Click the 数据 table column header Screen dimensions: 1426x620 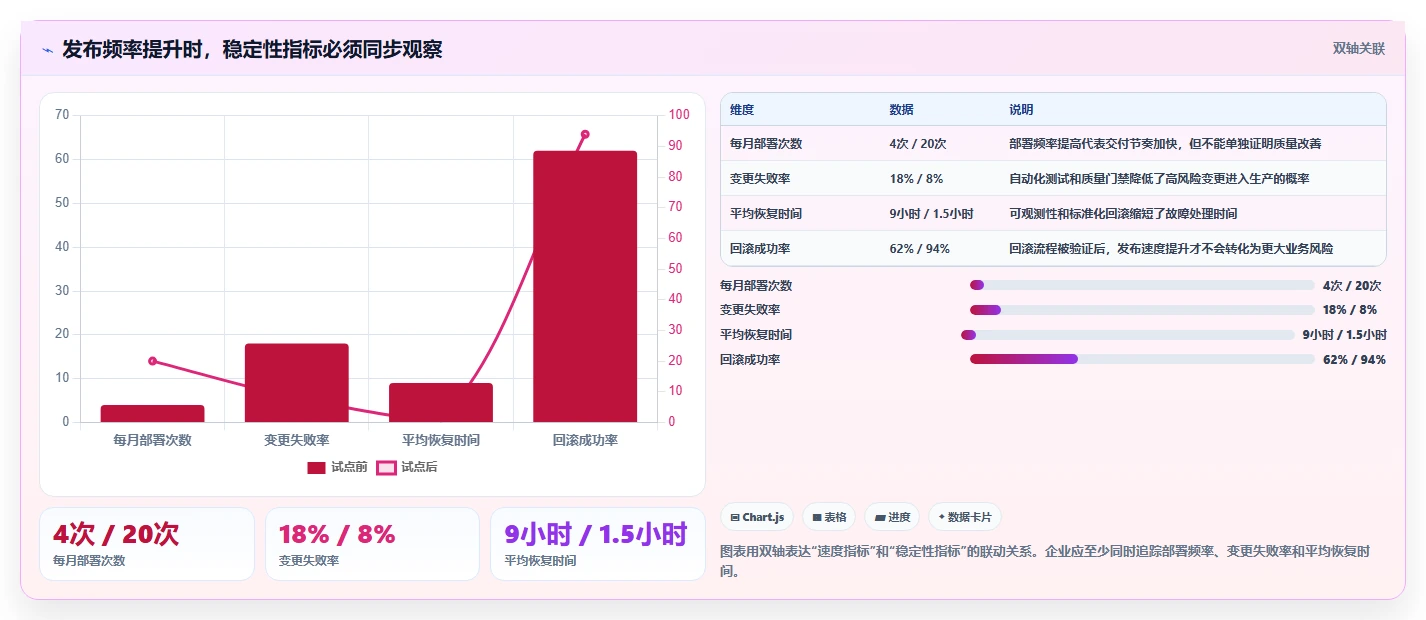click(x=901, y=110)
